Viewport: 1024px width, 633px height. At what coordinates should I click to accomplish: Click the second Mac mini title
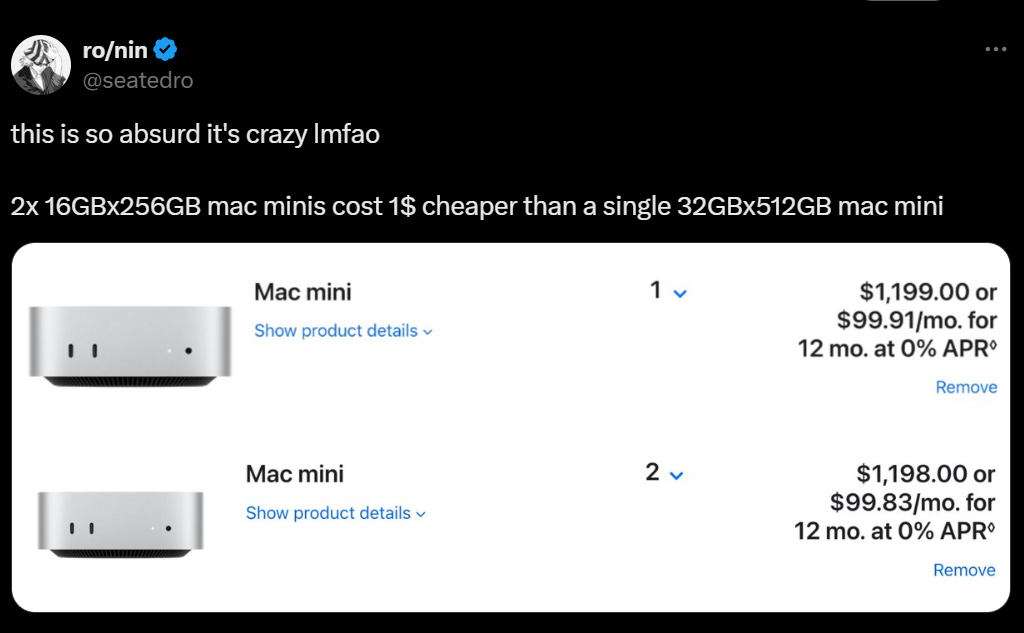pyautogui.click(x=294, y=473)
